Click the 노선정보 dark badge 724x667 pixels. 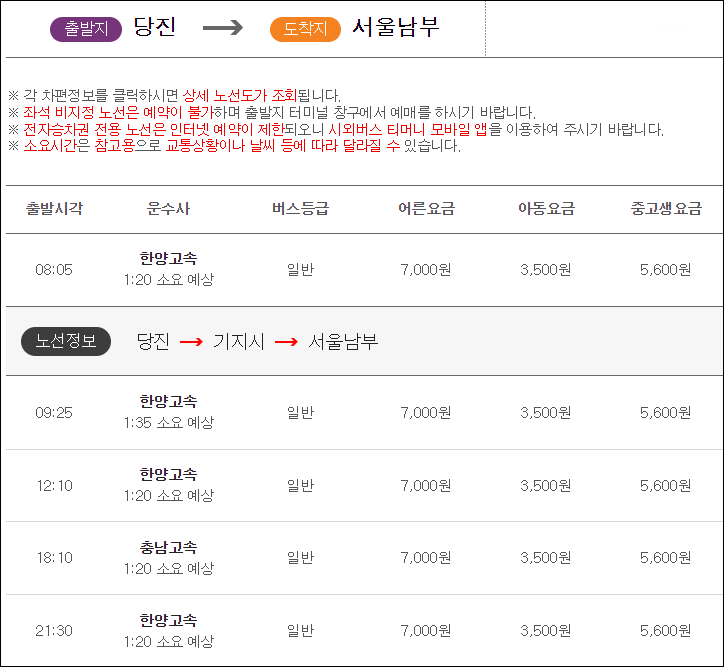tap(66, 341)
